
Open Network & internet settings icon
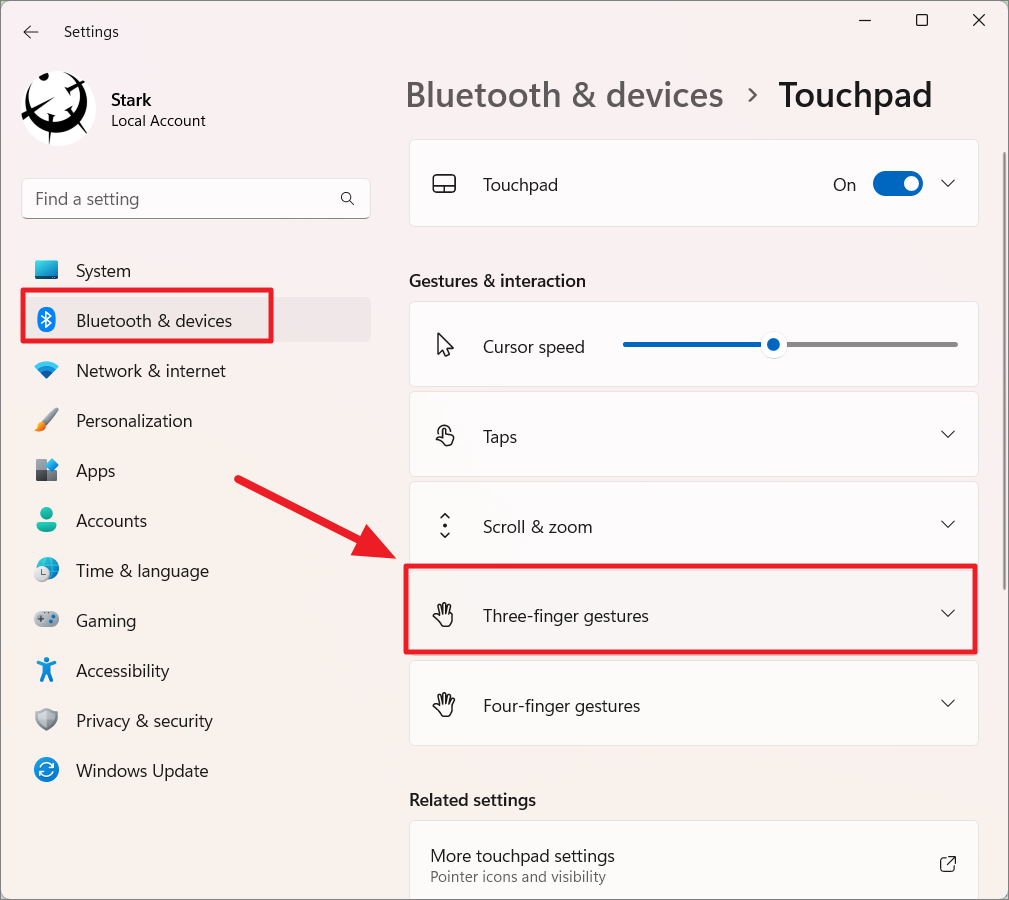(x=47, y=370)
